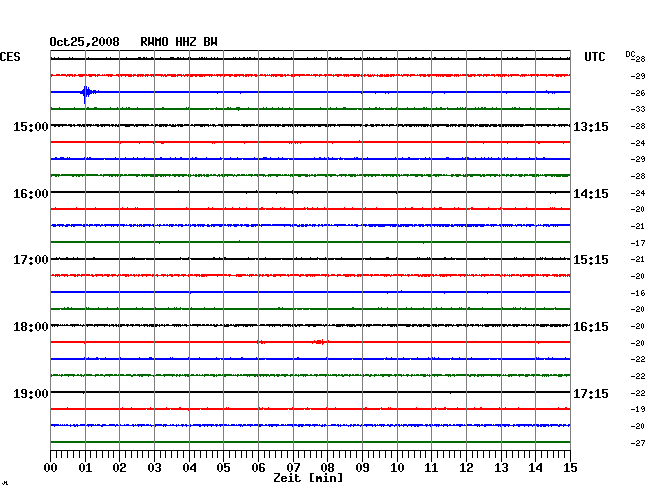Select the CES timezone label

pos(10,57)
